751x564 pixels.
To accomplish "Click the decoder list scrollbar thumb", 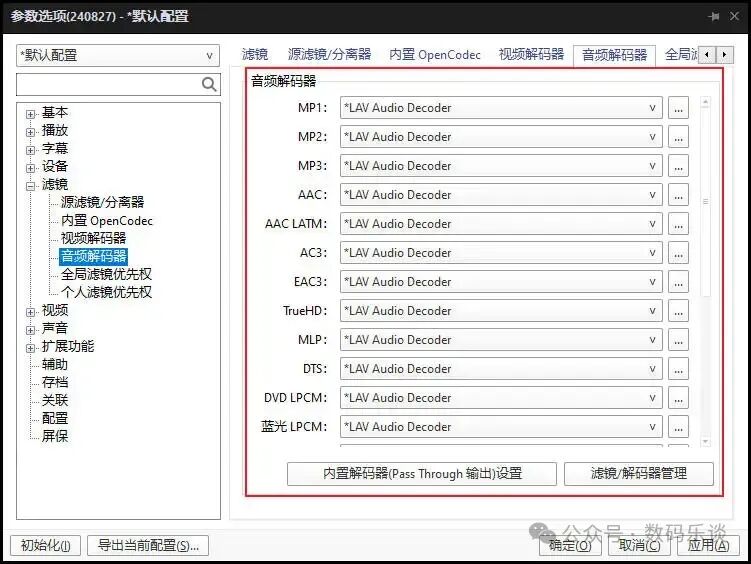I will 705,202.
